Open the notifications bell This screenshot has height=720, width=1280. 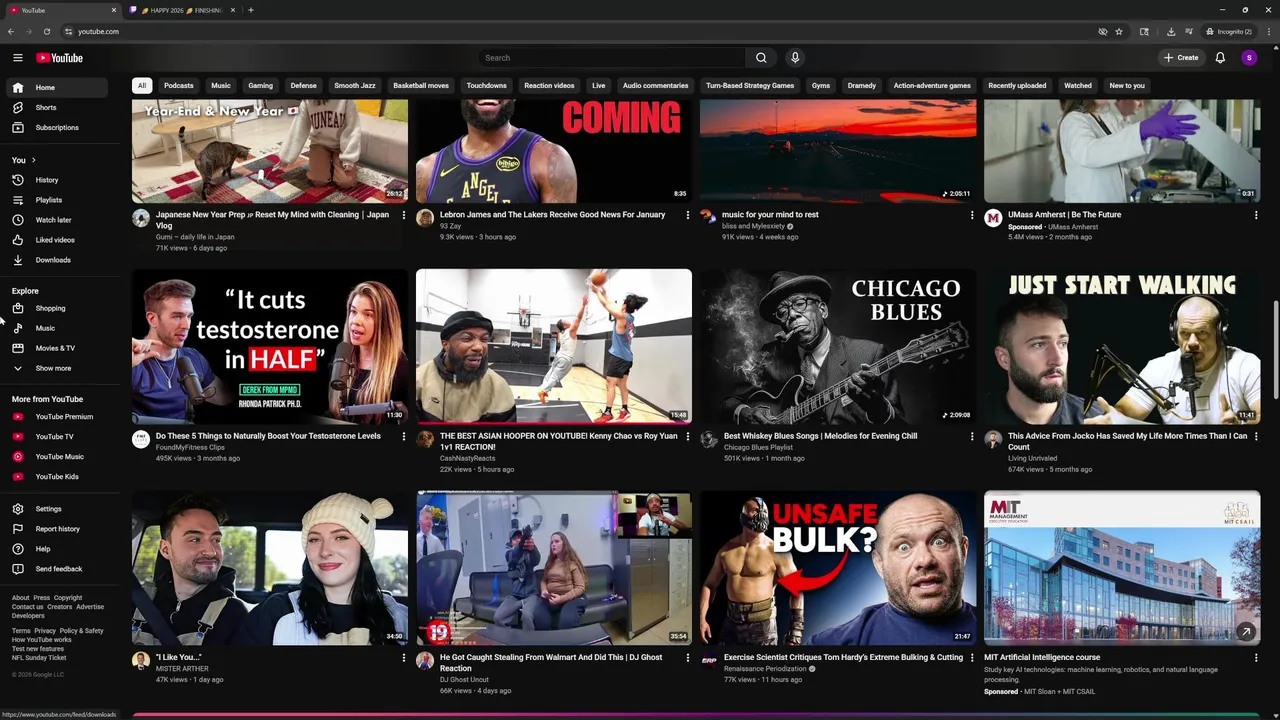(x=1220, y=58)
